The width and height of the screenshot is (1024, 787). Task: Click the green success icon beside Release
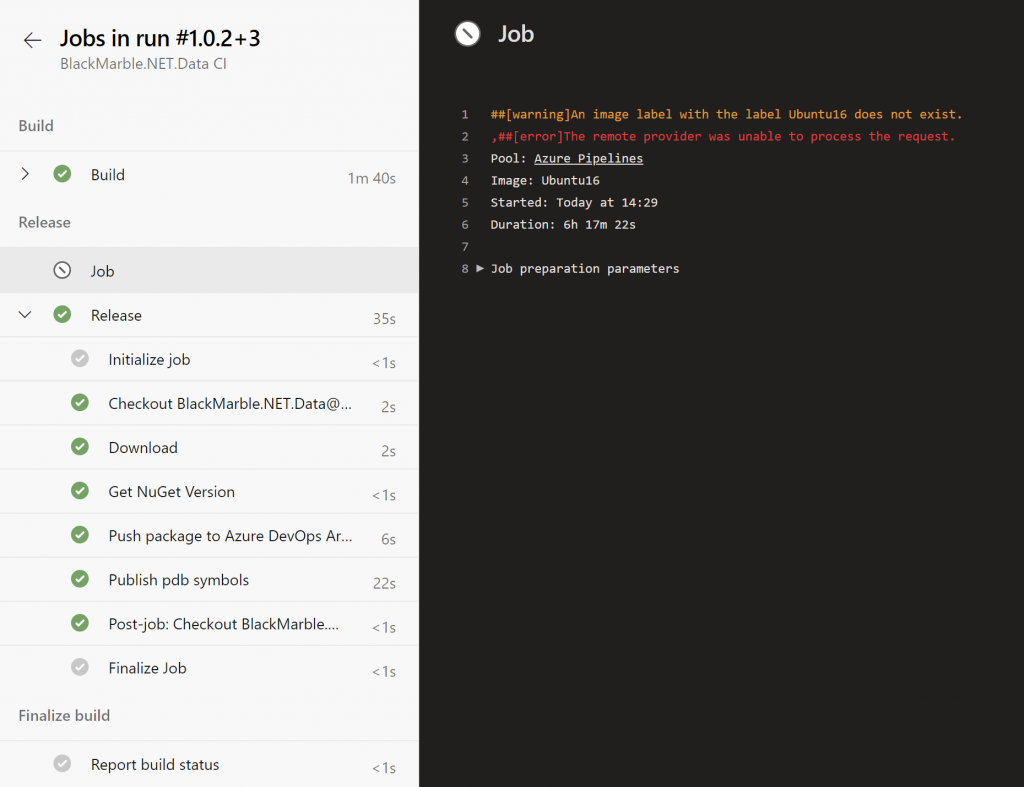[62, 314]
